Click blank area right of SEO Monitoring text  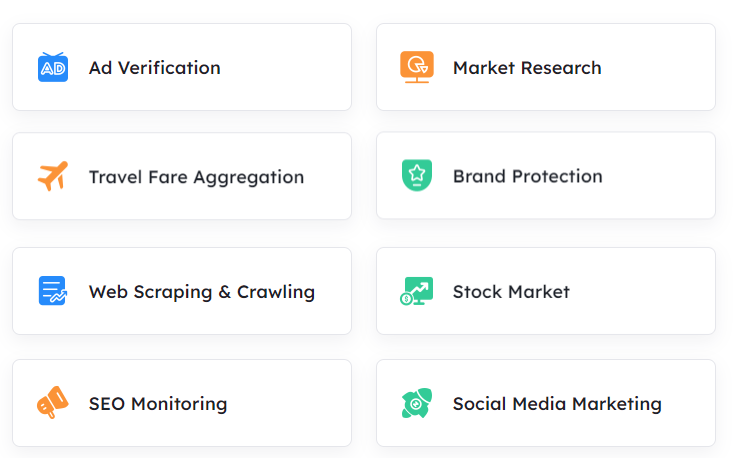click(x=289, y=403)
